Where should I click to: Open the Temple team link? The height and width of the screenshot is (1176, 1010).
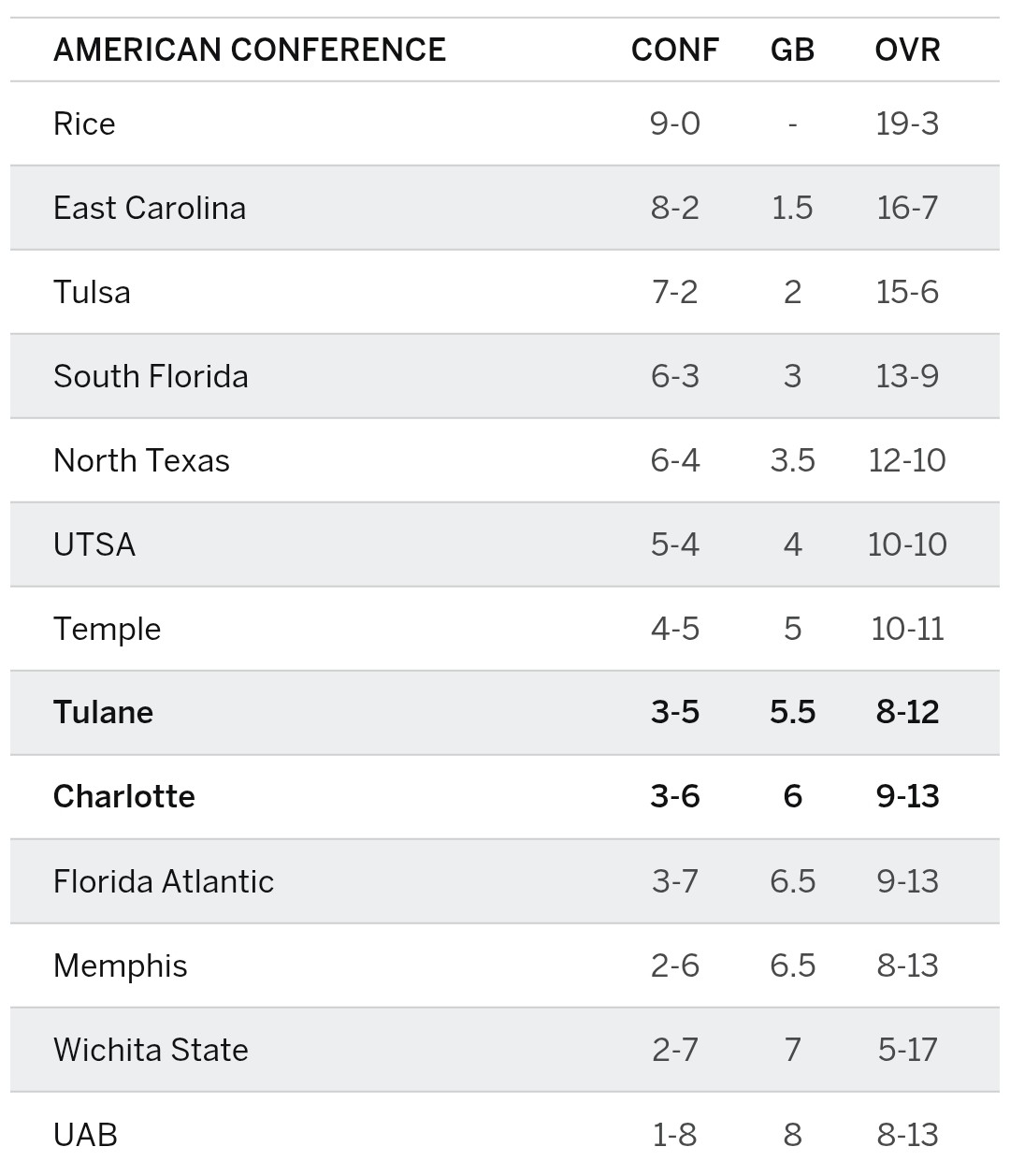tap(107, 629)
